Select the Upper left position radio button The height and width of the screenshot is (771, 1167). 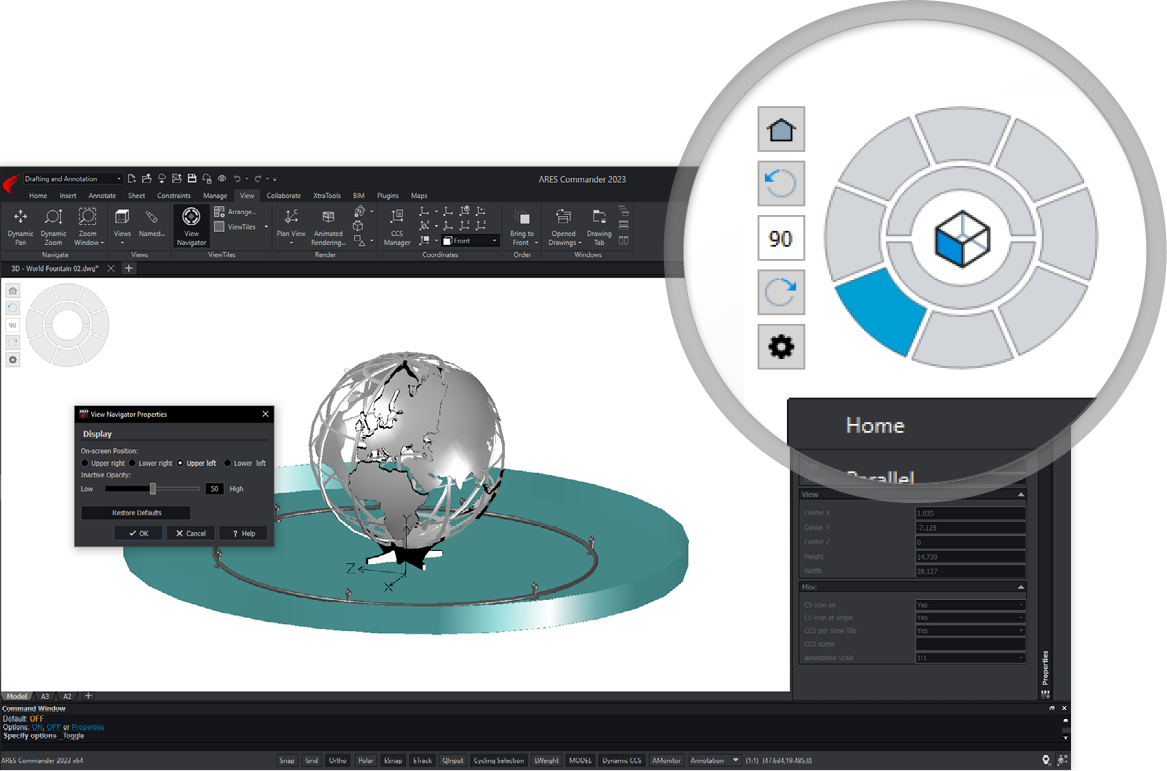point(180,463)
